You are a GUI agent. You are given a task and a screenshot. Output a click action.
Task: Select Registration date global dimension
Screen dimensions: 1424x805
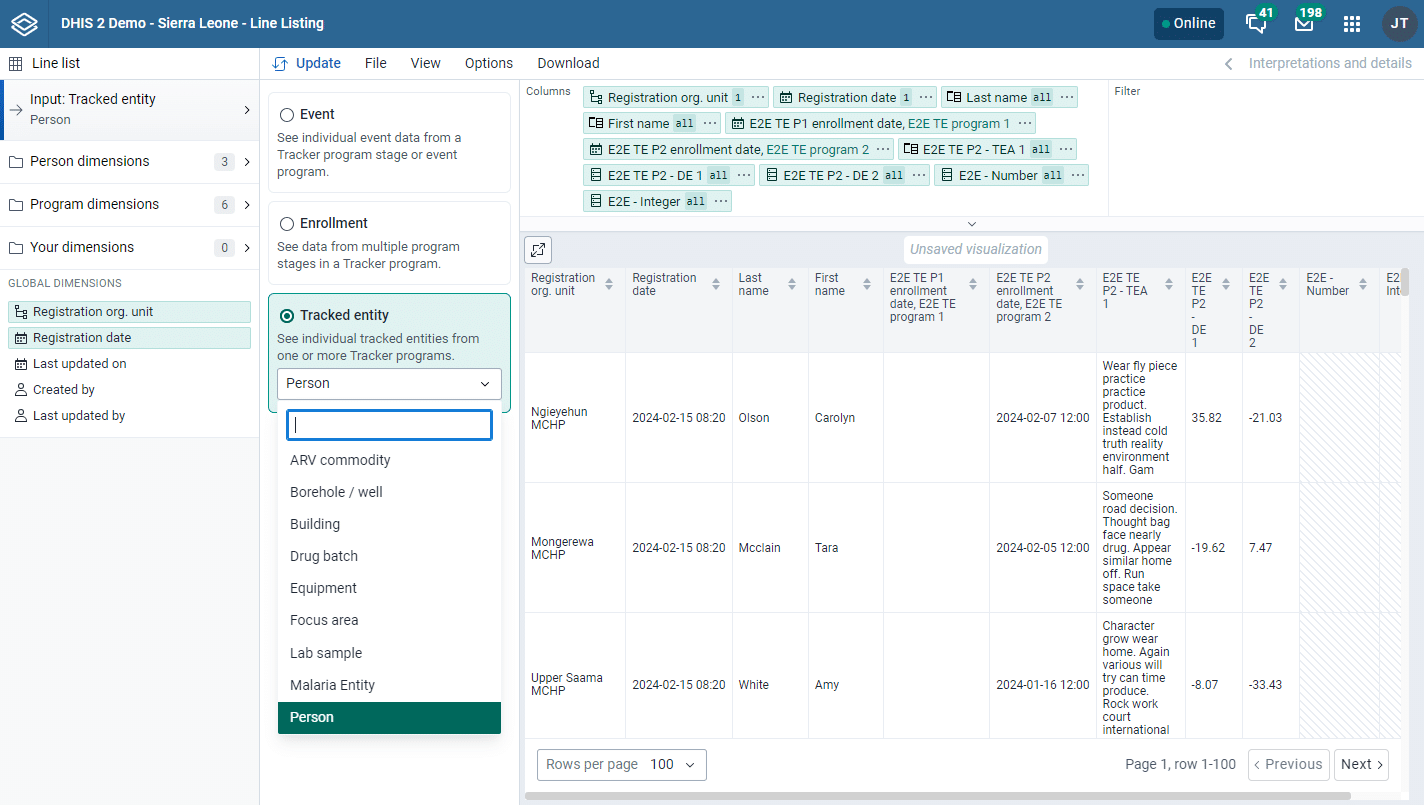pos(129,338)
